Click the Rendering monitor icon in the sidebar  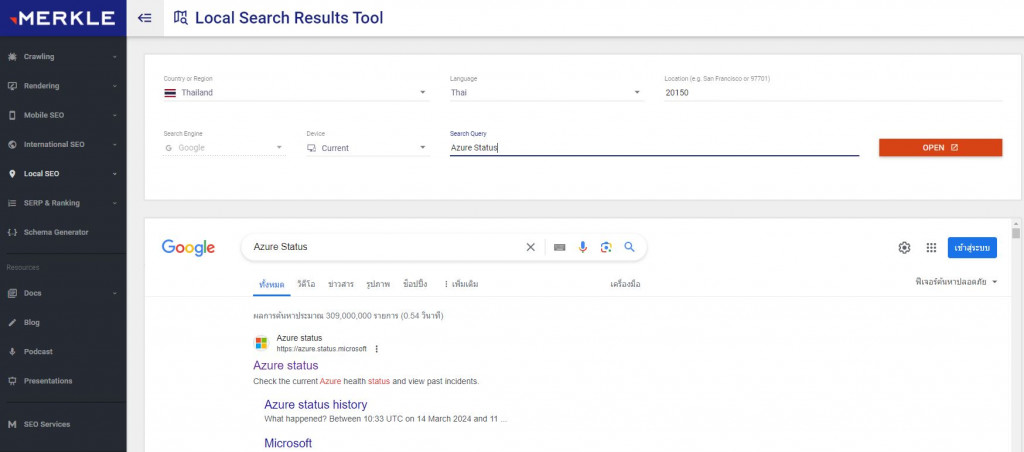12,86
